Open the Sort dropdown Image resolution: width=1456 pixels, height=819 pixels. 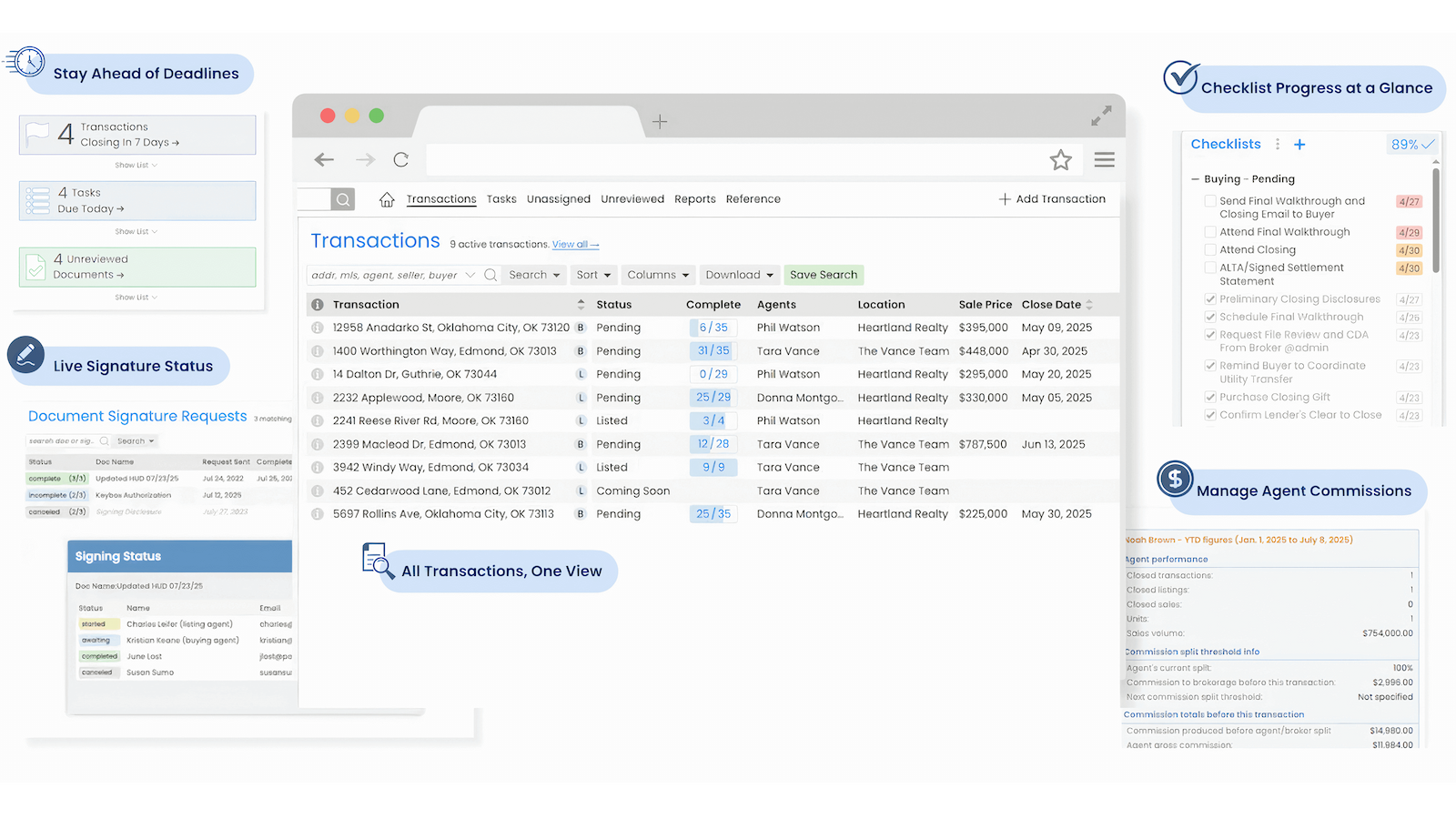(x=593, y=275)
